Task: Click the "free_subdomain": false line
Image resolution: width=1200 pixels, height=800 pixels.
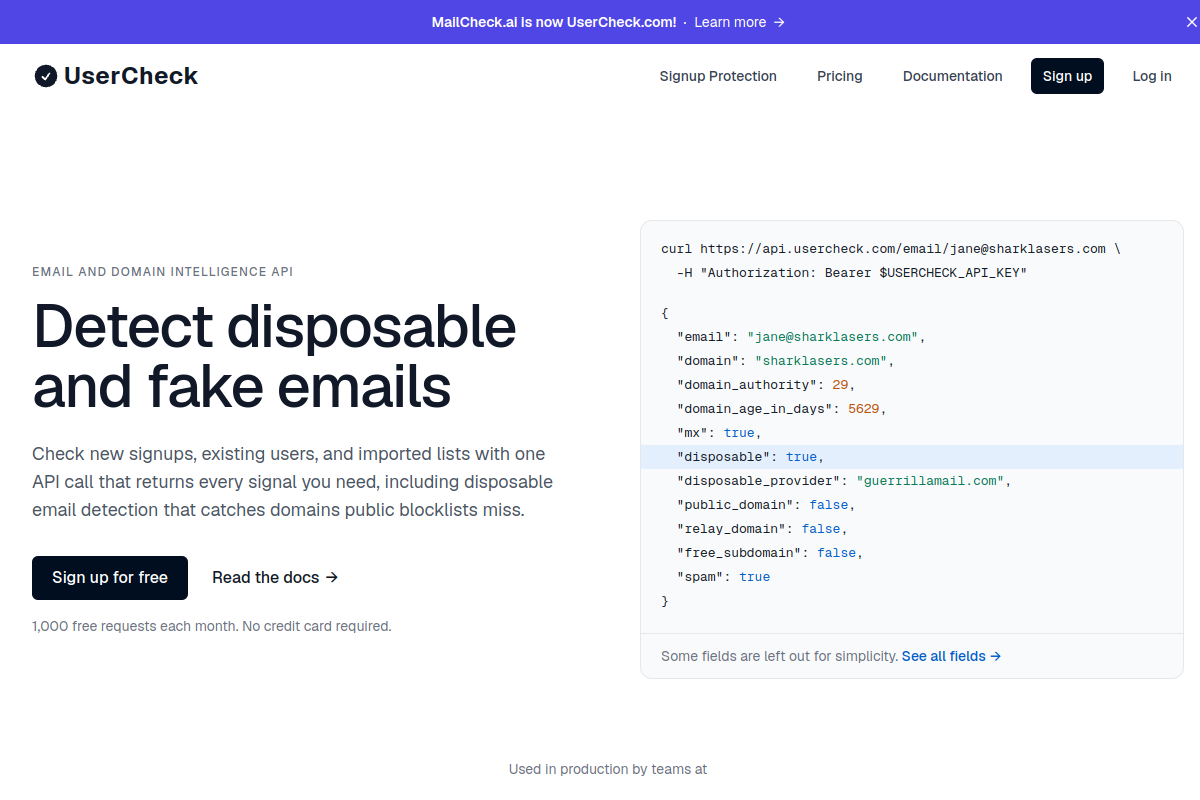Action: 770,553
